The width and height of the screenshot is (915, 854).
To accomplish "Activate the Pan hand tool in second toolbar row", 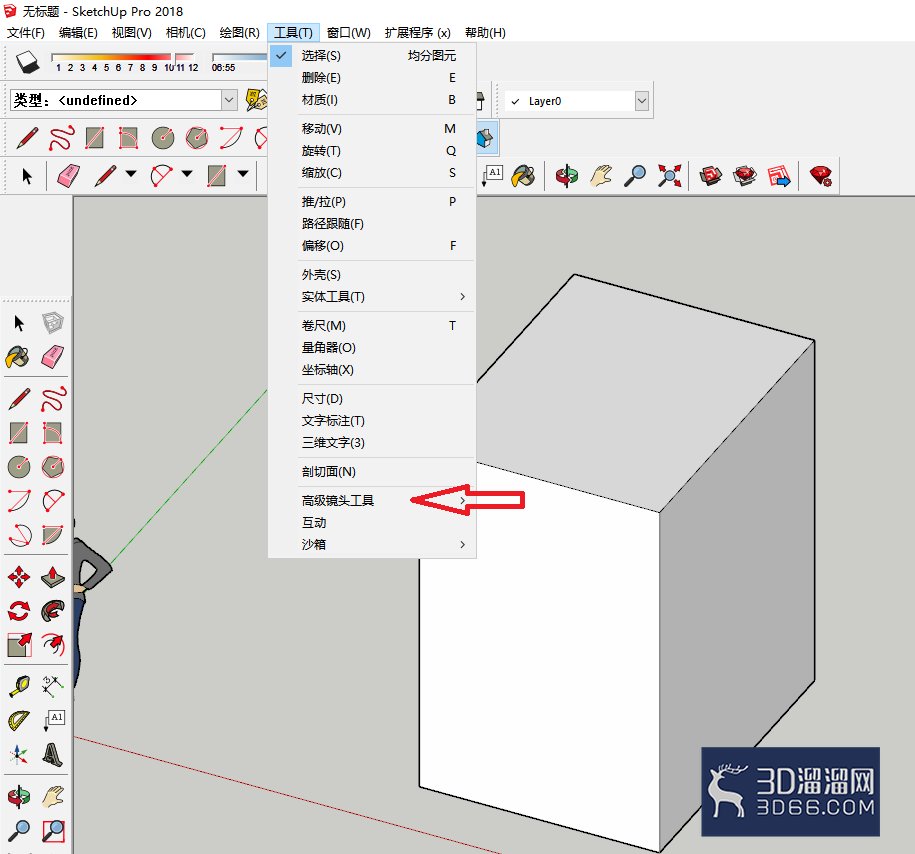I will point(601,175).
